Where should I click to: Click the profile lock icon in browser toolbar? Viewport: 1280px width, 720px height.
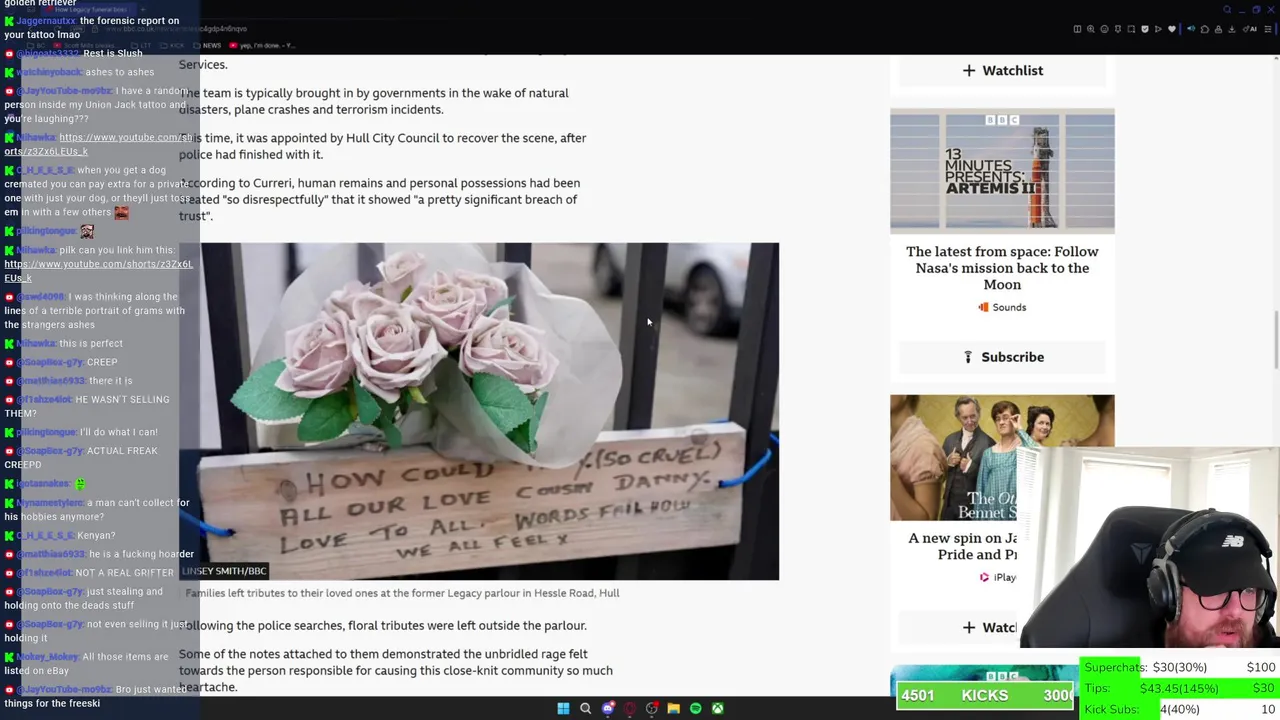pos(1218,29)
